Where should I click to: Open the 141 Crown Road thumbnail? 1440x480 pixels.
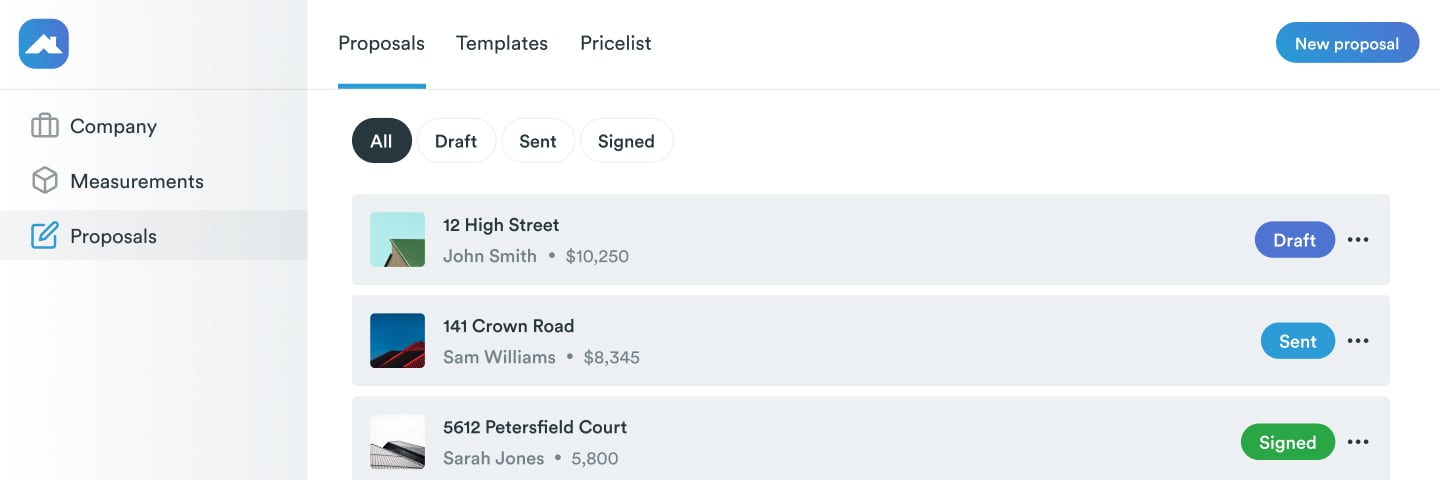[x=397, y=341]
